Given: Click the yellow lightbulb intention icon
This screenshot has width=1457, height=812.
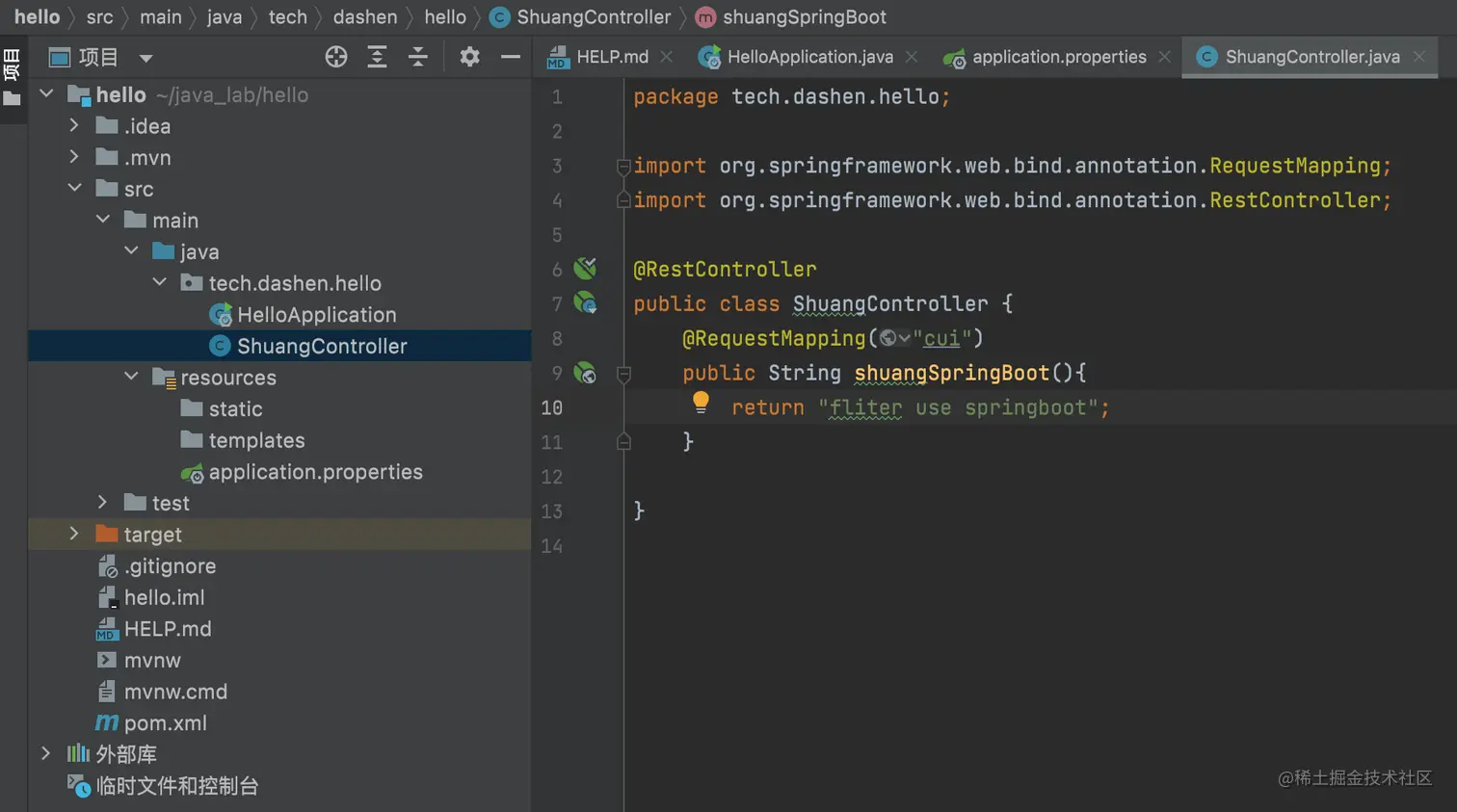Looking at the screenshot, I should coord(701,403).
